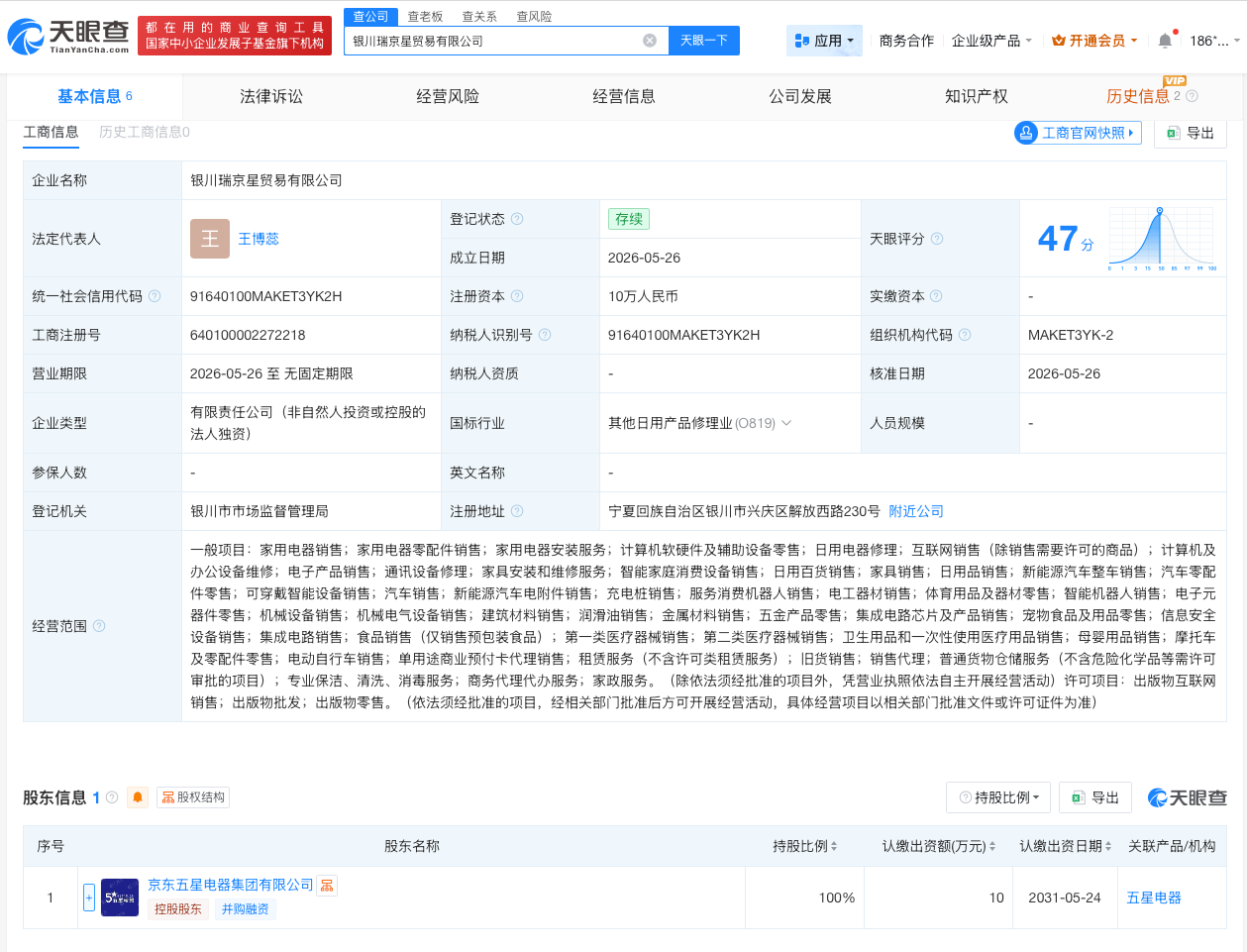Click the 王 avatar of legal representative
The image size is (1247, 952).
tap(210, 239)
